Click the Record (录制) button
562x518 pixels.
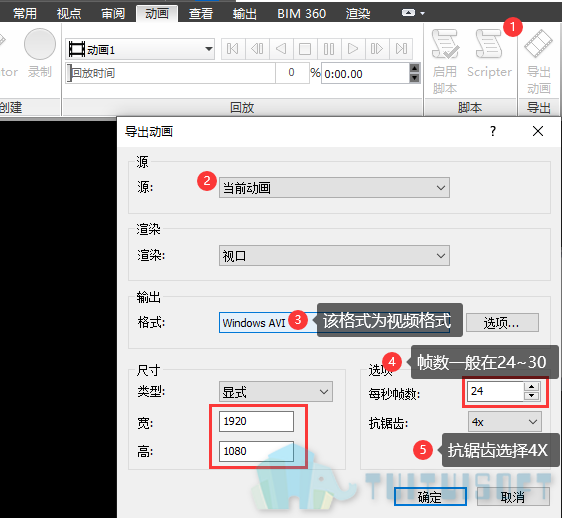point(40,53)
